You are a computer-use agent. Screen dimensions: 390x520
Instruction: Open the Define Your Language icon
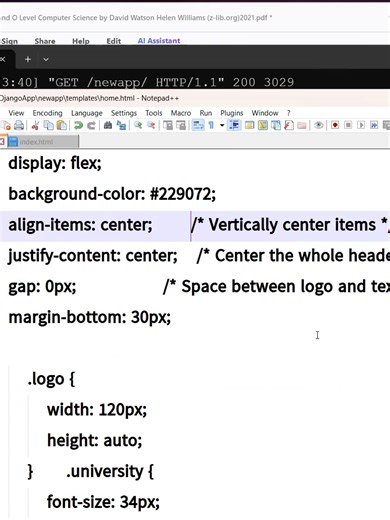pos(249,125)
